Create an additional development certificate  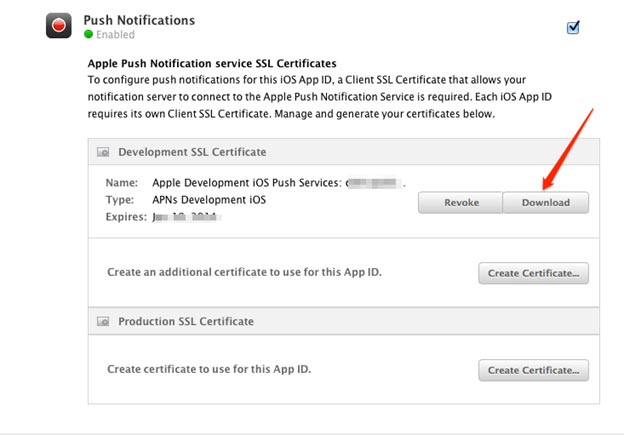tap(533, 273)
